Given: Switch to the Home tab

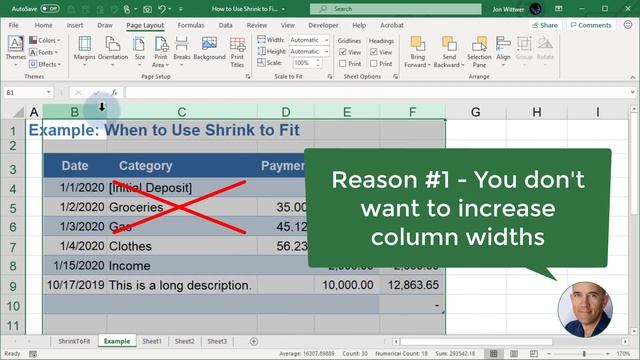Looking at the screenshot, I should [x=43, y=25].
